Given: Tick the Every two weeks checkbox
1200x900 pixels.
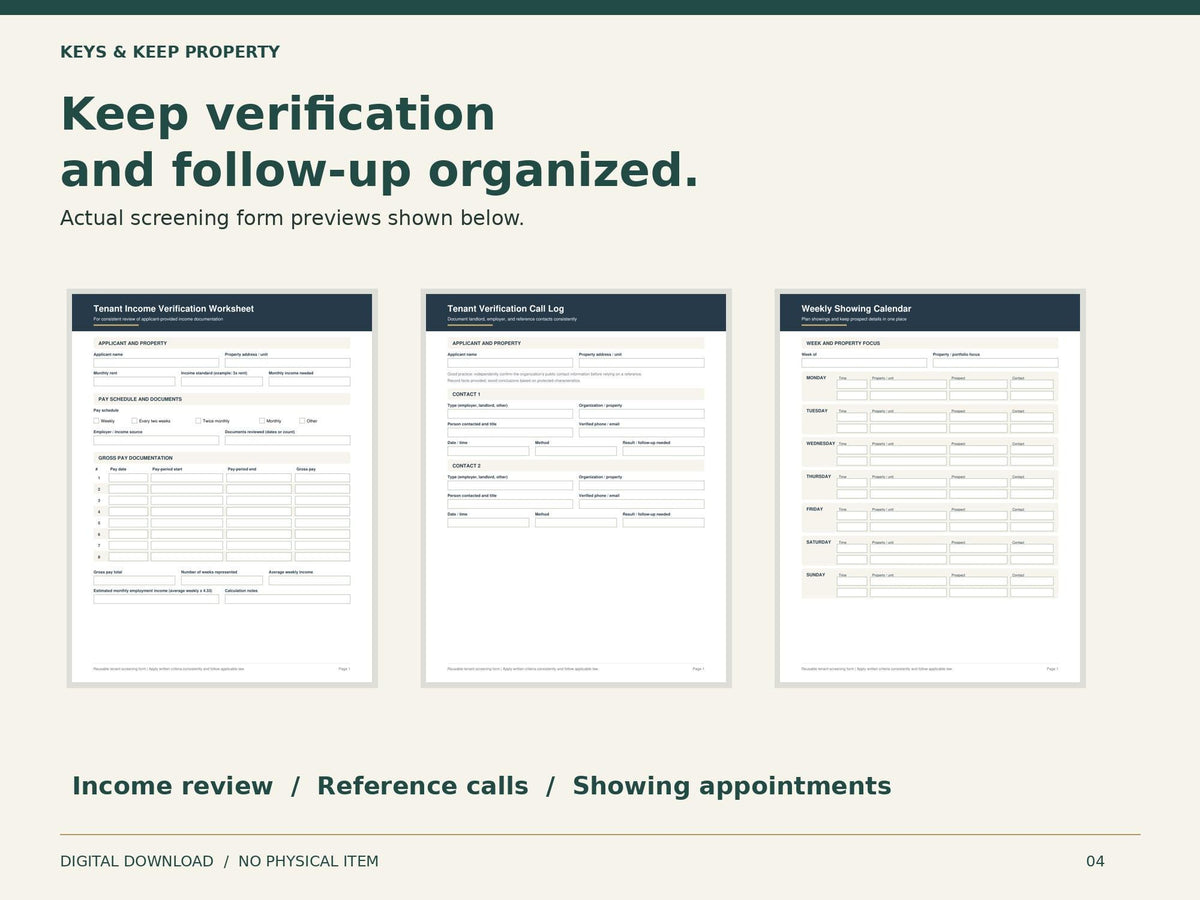Looking at the screenshot, I should 134,421.
